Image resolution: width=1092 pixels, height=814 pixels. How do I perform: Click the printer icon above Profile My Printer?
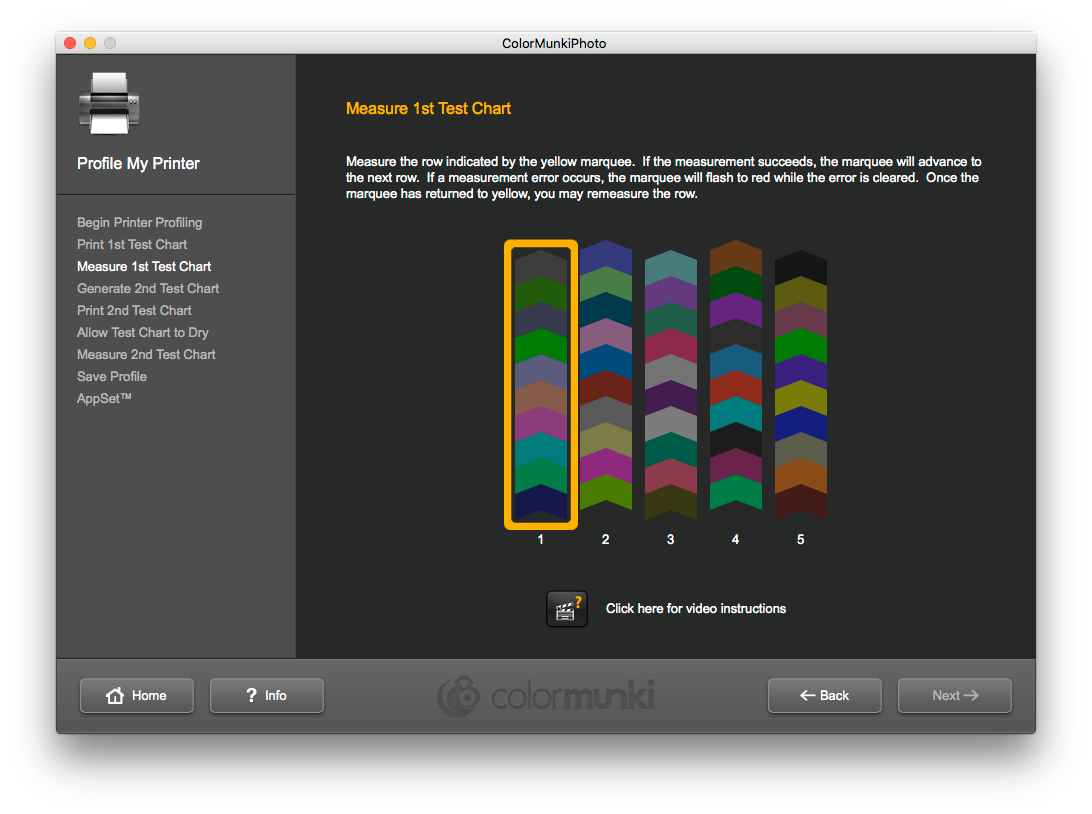(x=109, y=103)
